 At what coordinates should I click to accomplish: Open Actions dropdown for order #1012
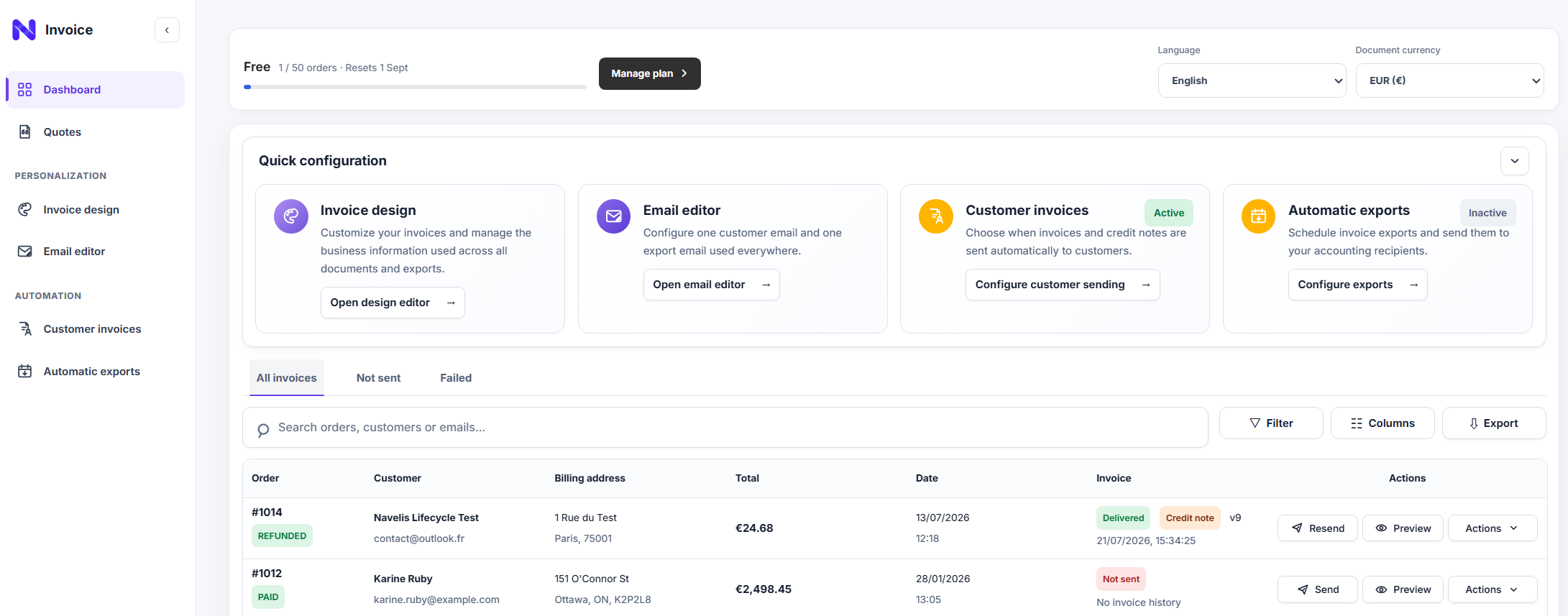(x=1493, y=589)
